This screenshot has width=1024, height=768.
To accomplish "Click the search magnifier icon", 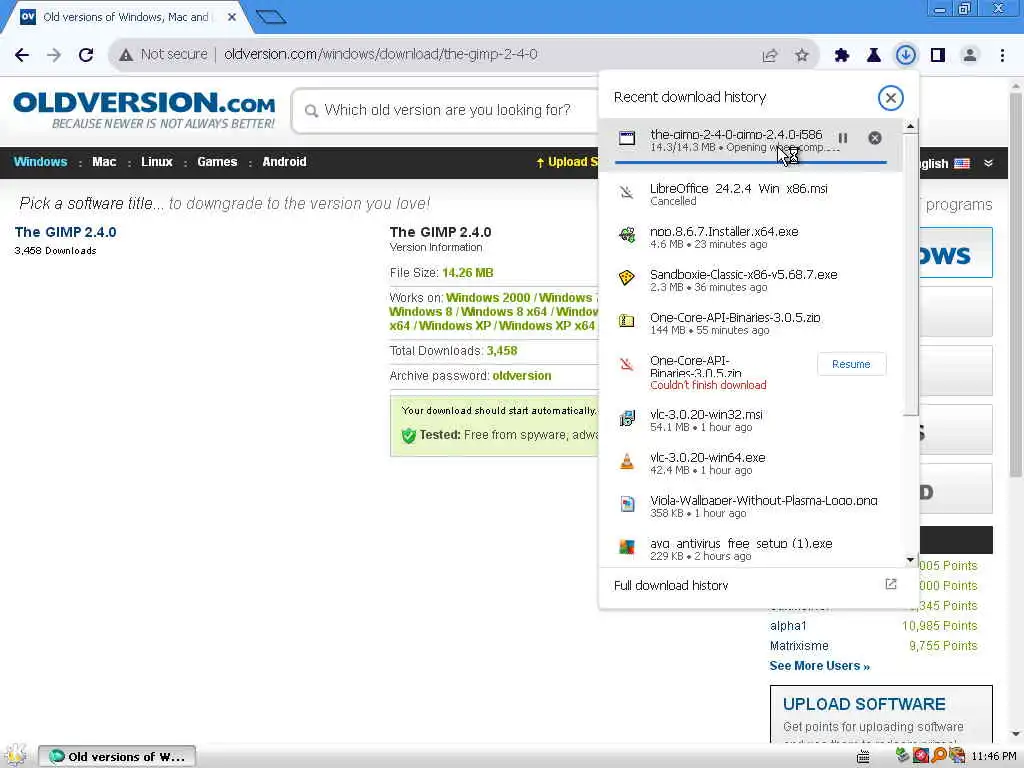I will point(312,111).
